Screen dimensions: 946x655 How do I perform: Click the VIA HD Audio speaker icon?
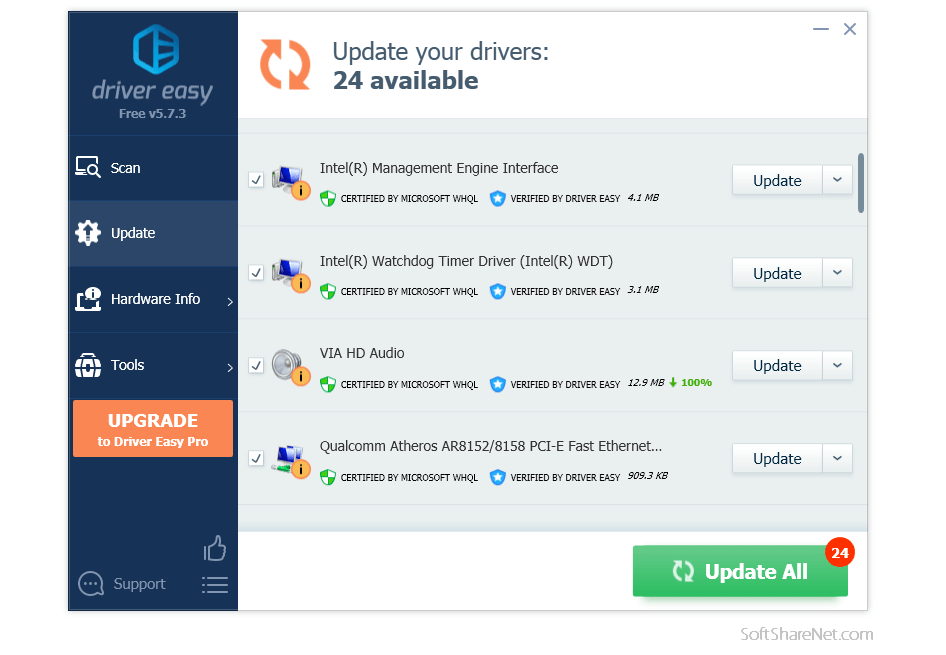pyautogui.click(x=291, y=367)
